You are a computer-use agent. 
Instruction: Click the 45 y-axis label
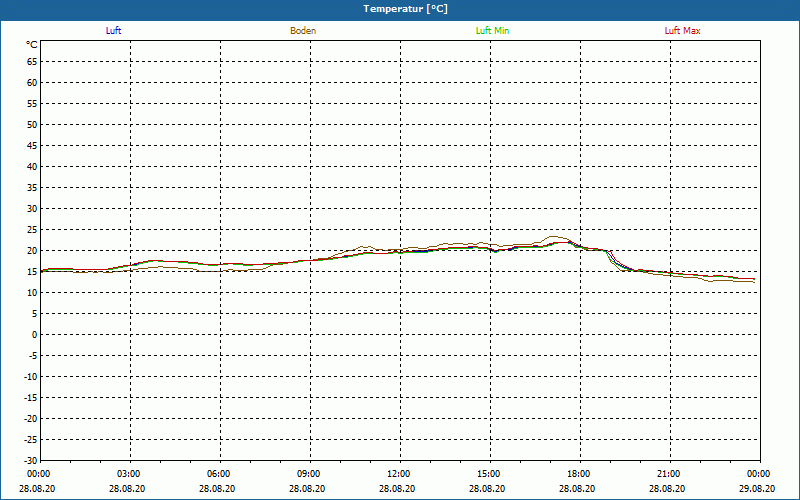coord(32,146)
